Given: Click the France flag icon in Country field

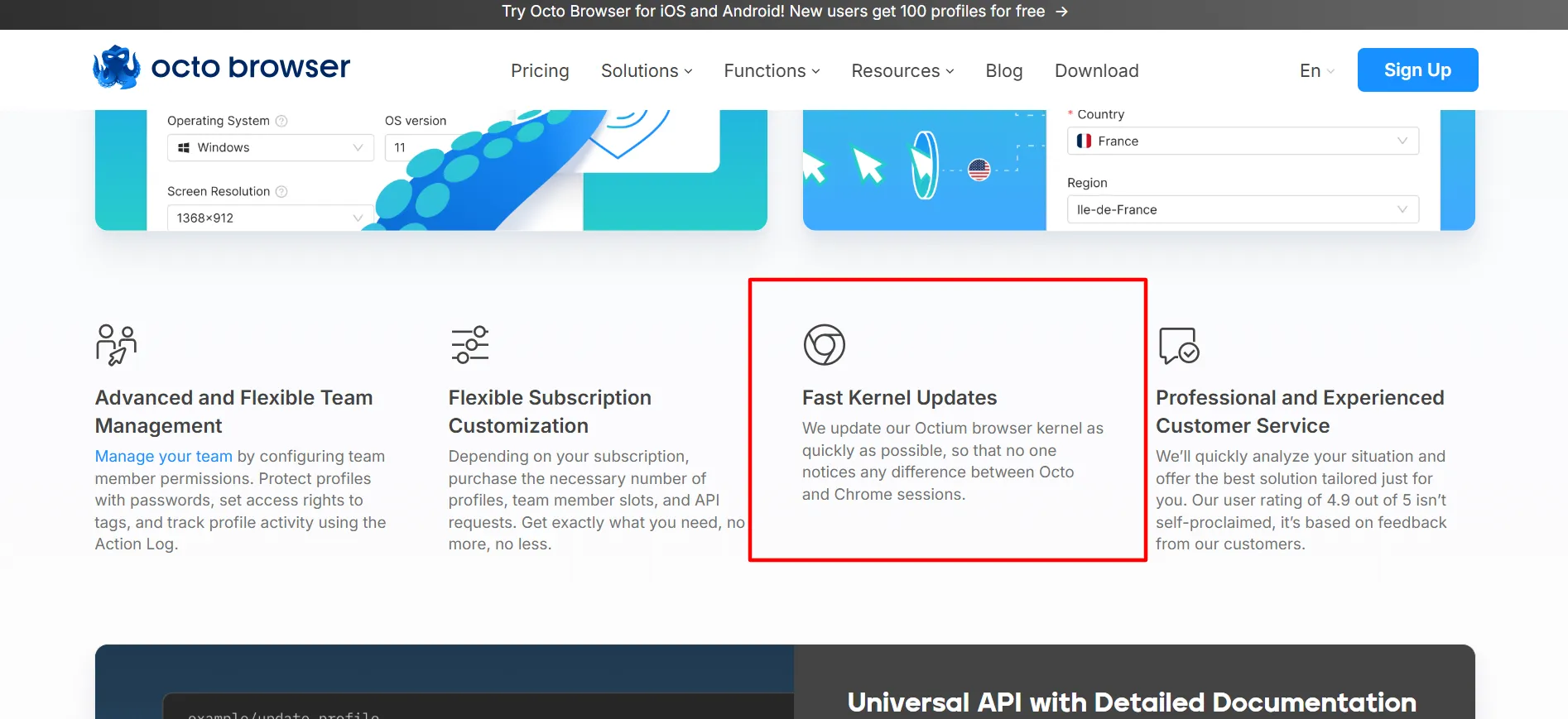Looking at the screenshot, I should click(x=1084, y=141).
